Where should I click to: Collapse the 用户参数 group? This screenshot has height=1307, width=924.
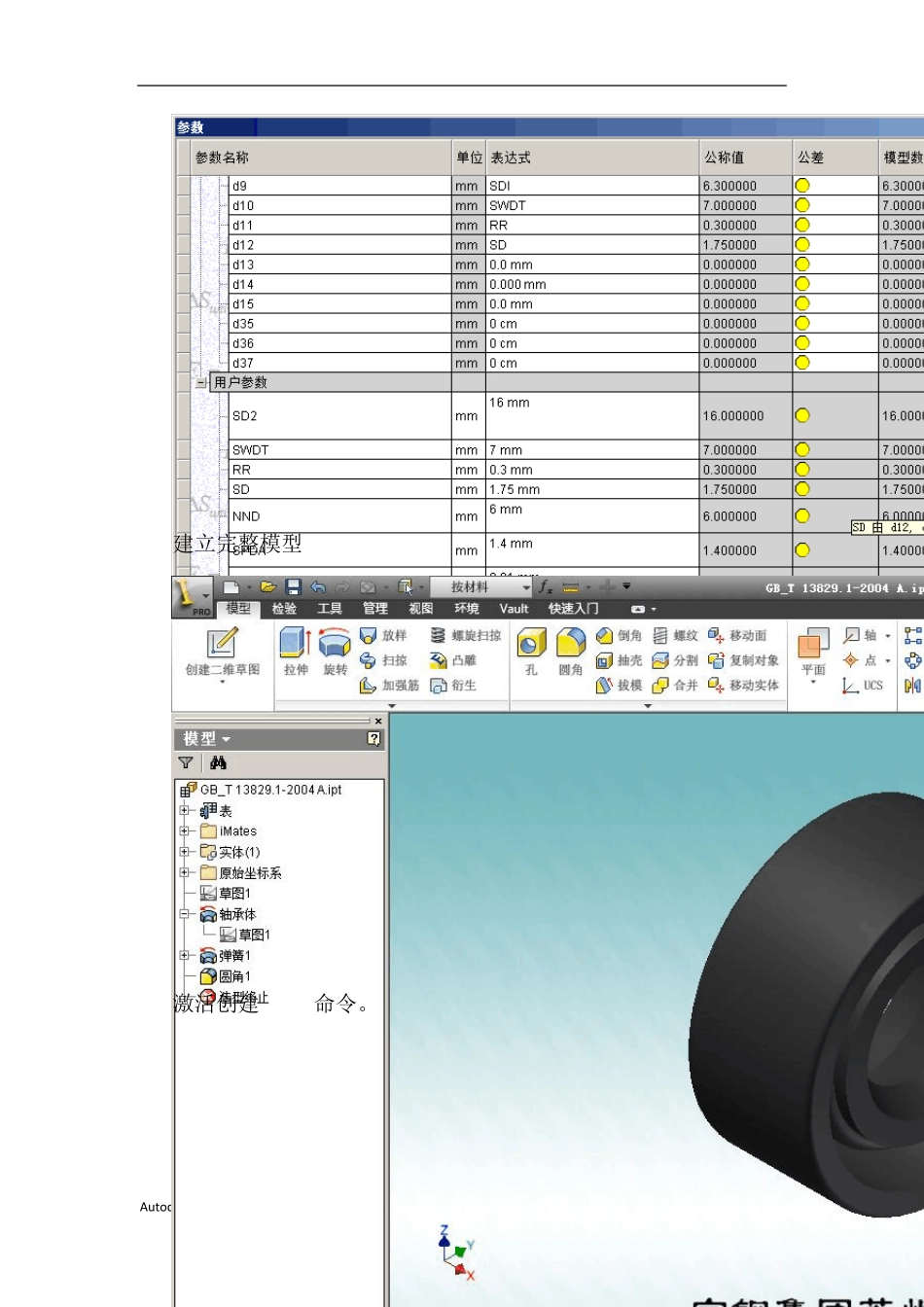coord(201,382)
